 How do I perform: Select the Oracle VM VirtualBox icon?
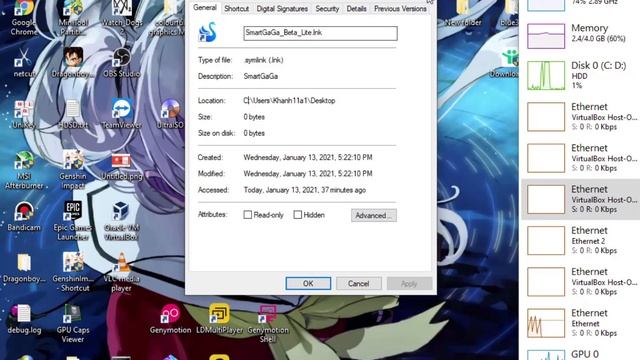pos(121,220)
